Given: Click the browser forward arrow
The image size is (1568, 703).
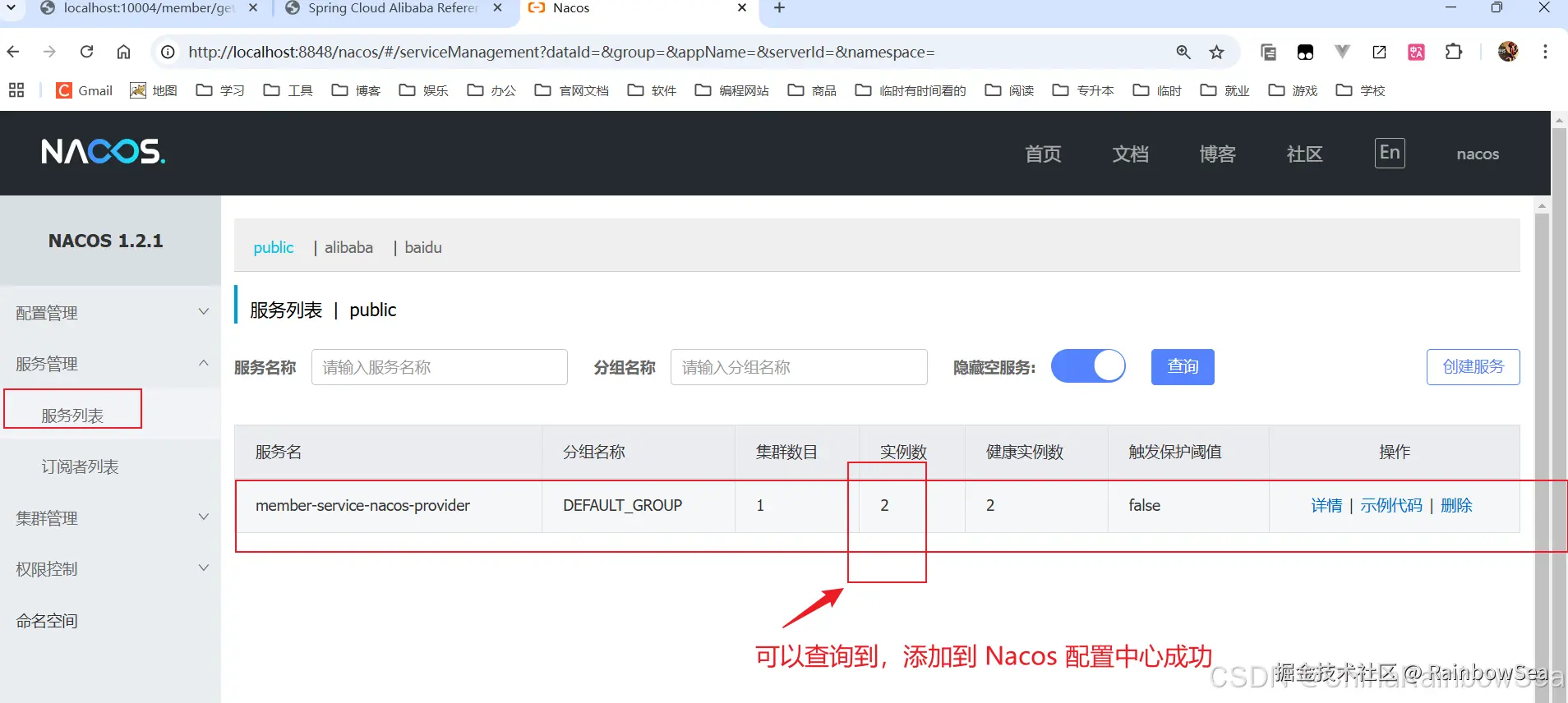Looking at the screenshot, I should pos(49,52).
